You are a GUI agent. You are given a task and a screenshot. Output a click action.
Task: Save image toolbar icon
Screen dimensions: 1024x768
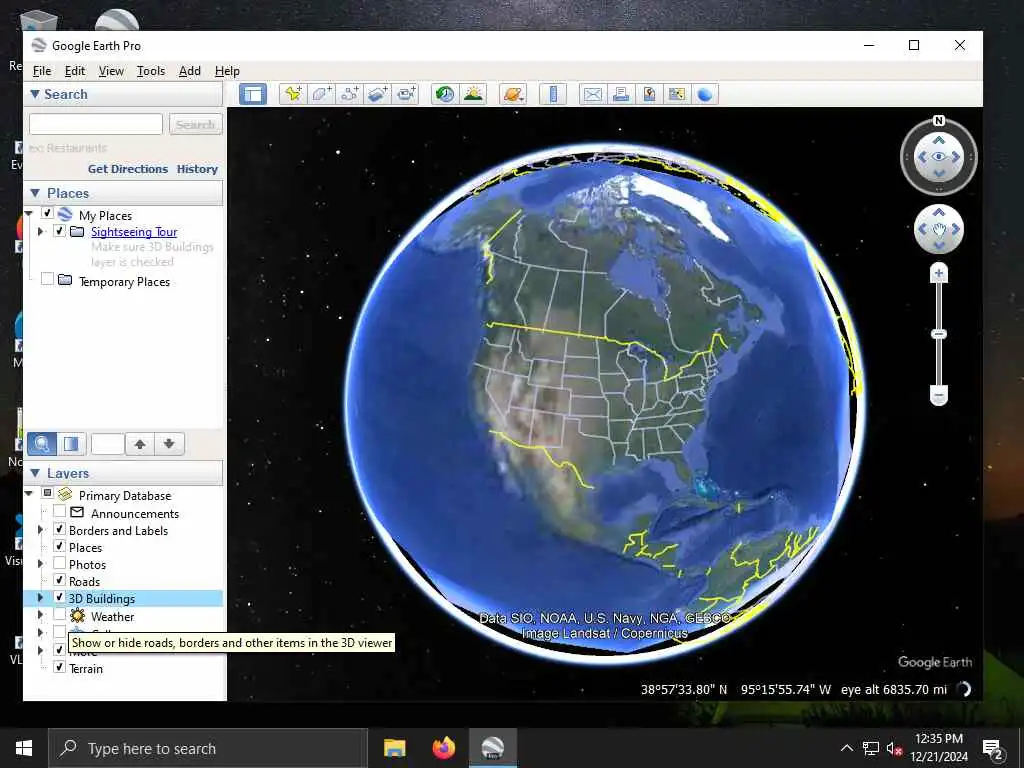pyautogui.click(x=649, y=94)
